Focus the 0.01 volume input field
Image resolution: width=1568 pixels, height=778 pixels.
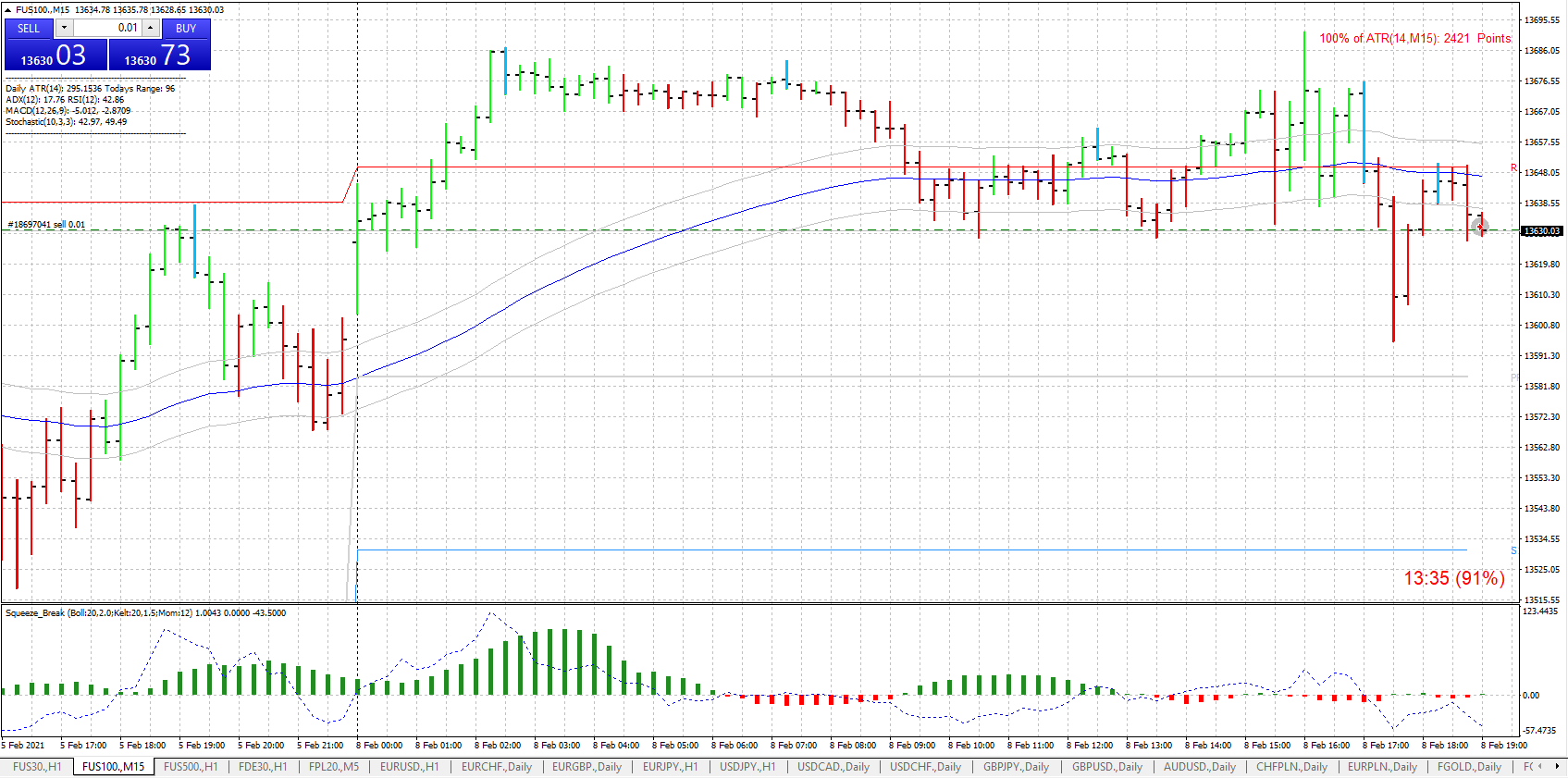tap(106, 28)
